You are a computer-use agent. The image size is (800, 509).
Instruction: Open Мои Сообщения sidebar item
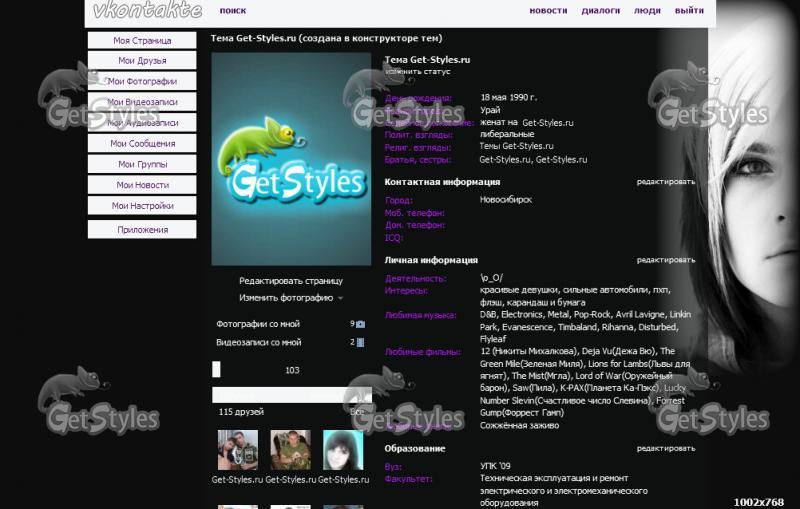tap(142, 143)
